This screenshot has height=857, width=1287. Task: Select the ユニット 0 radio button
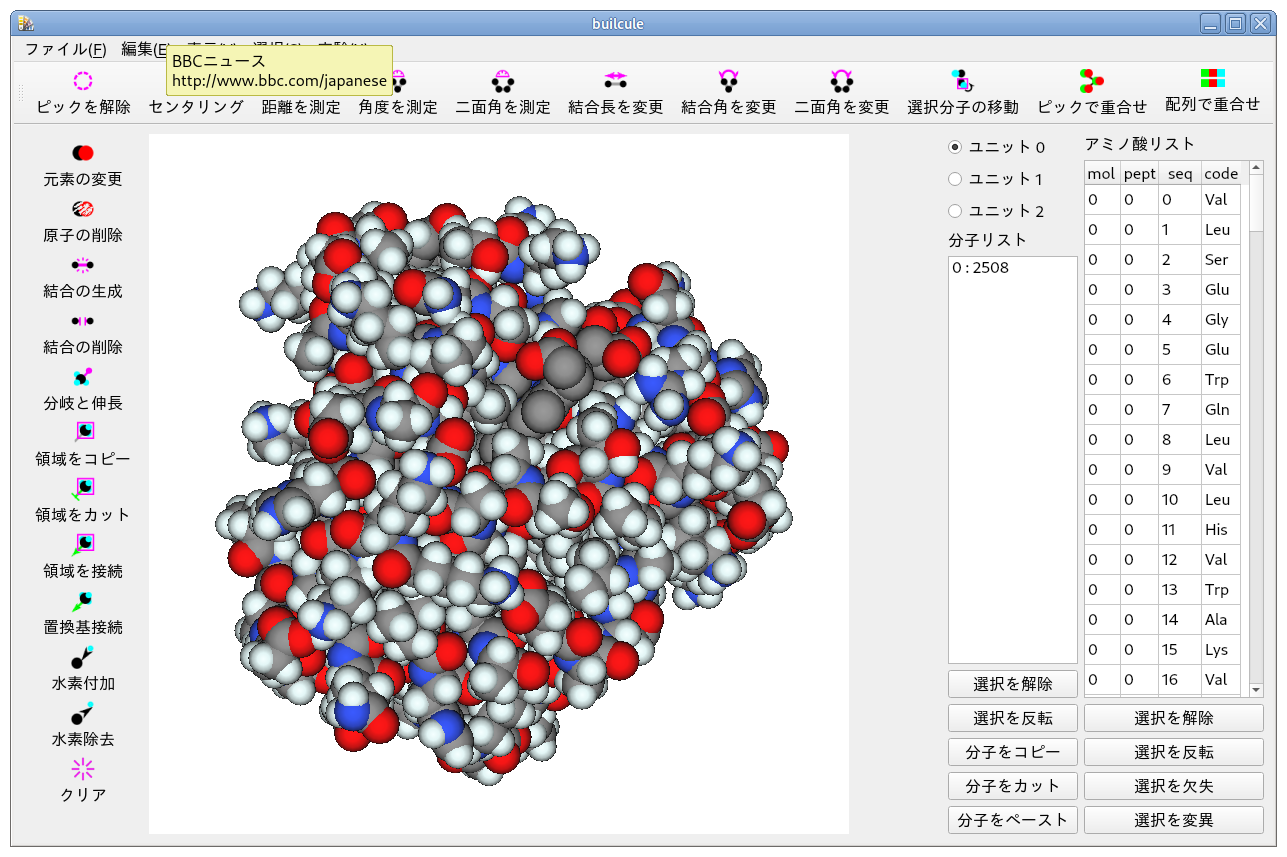(955, 147)
